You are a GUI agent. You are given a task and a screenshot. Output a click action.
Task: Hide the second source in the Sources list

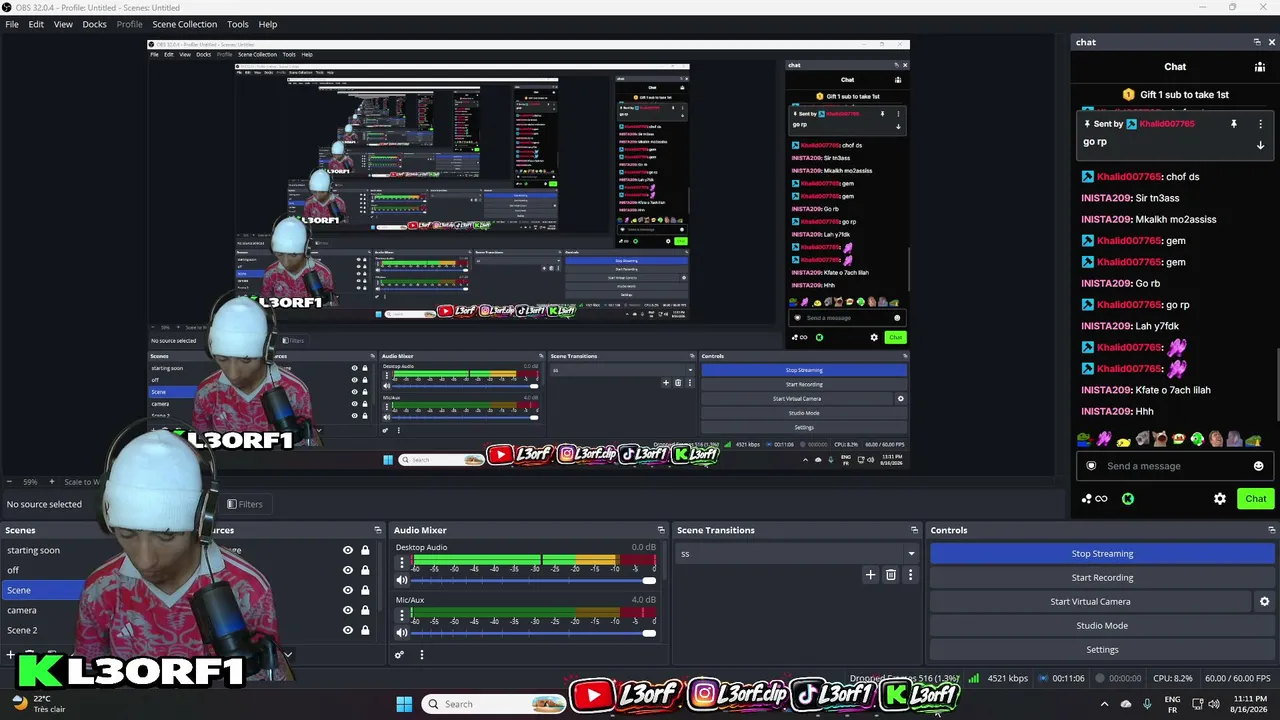348,570
